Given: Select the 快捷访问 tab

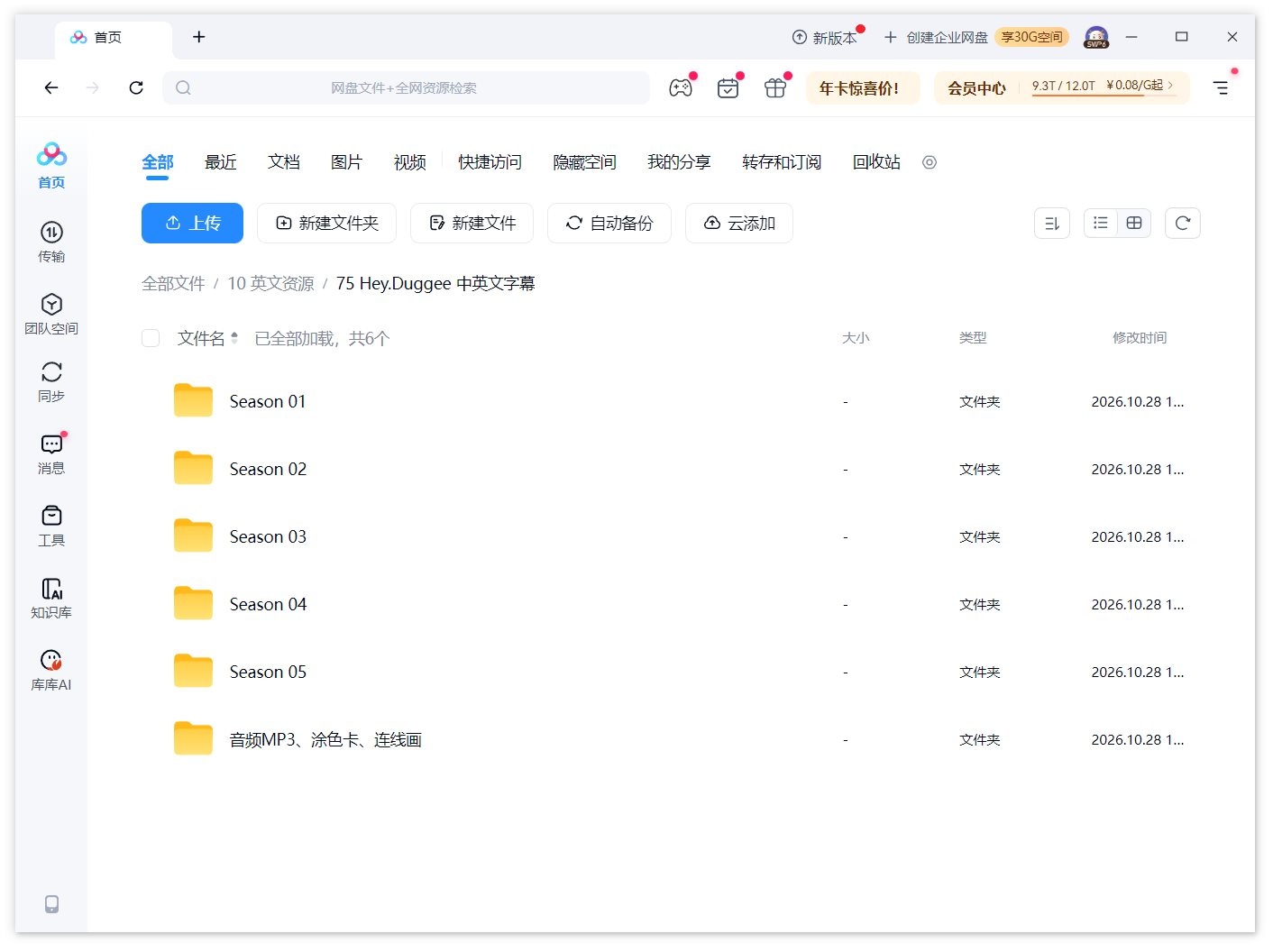Looking at the screenshot, I should (x=490, y=162).
